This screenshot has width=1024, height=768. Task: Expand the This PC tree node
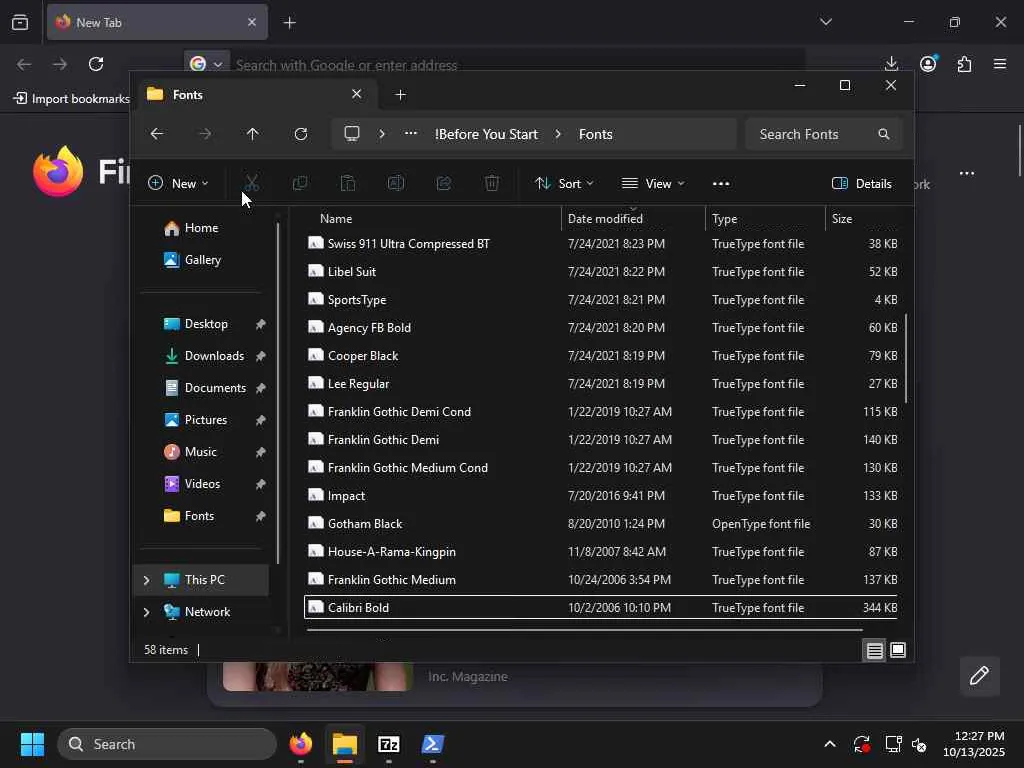coord(146,580)
